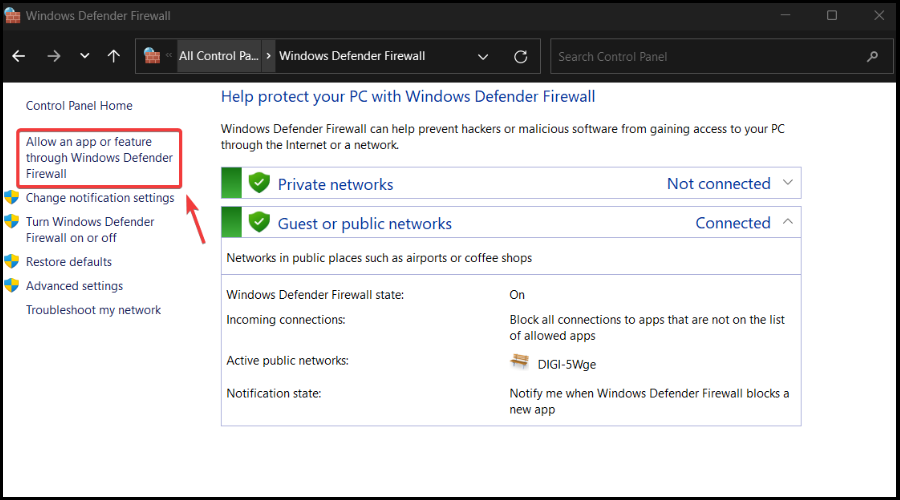Click the Connected status text
The image size is (900, 500).
[x=733, y=223]
